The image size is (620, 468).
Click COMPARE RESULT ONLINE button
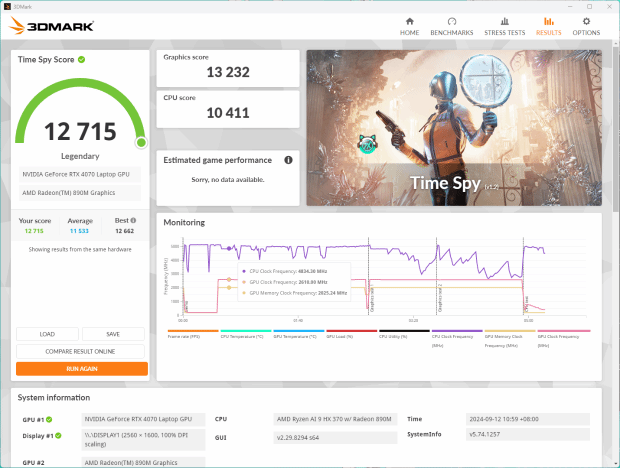(80, 351)
